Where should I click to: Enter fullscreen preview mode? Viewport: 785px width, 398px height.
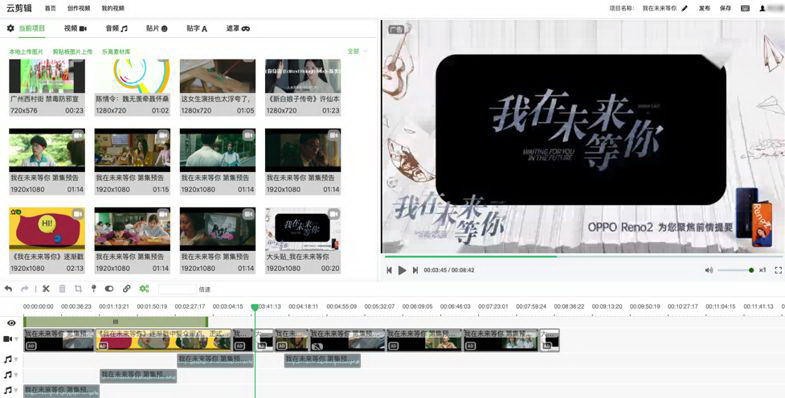pos(778,270)
